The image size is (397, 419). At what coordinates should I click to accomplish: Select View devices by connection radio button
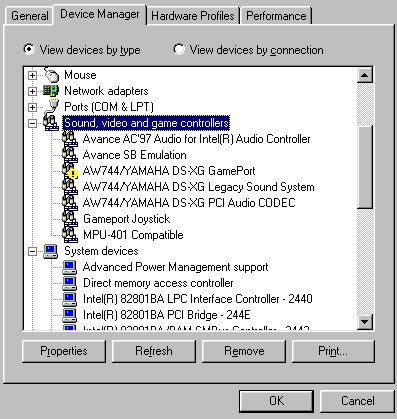(179, 50)
